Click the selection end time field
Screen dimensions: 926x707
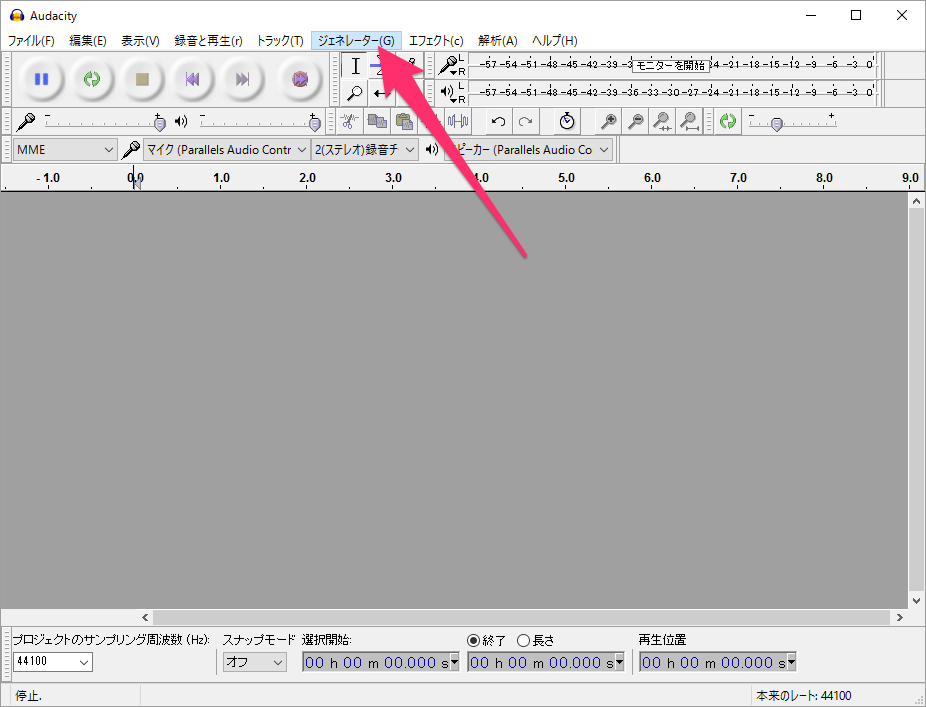[546, 662]
